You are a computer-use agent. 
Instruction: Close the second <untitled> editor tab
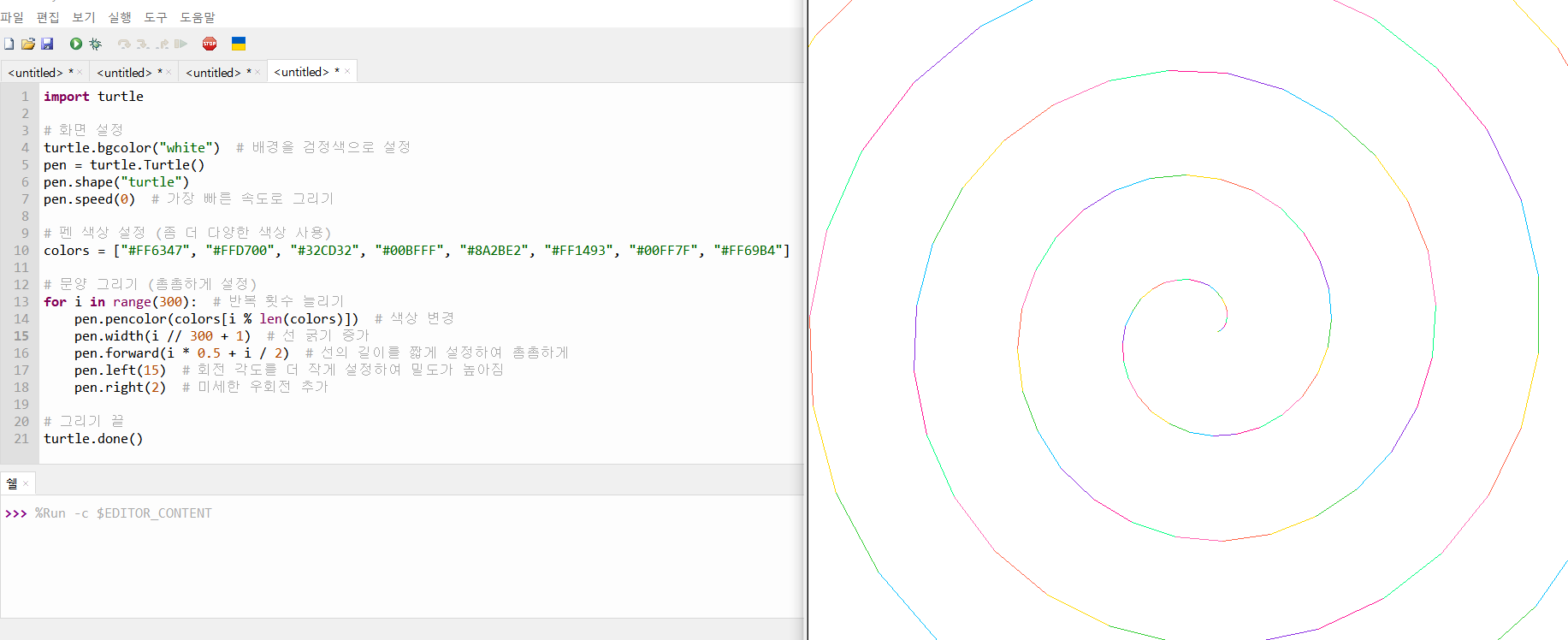169,73
